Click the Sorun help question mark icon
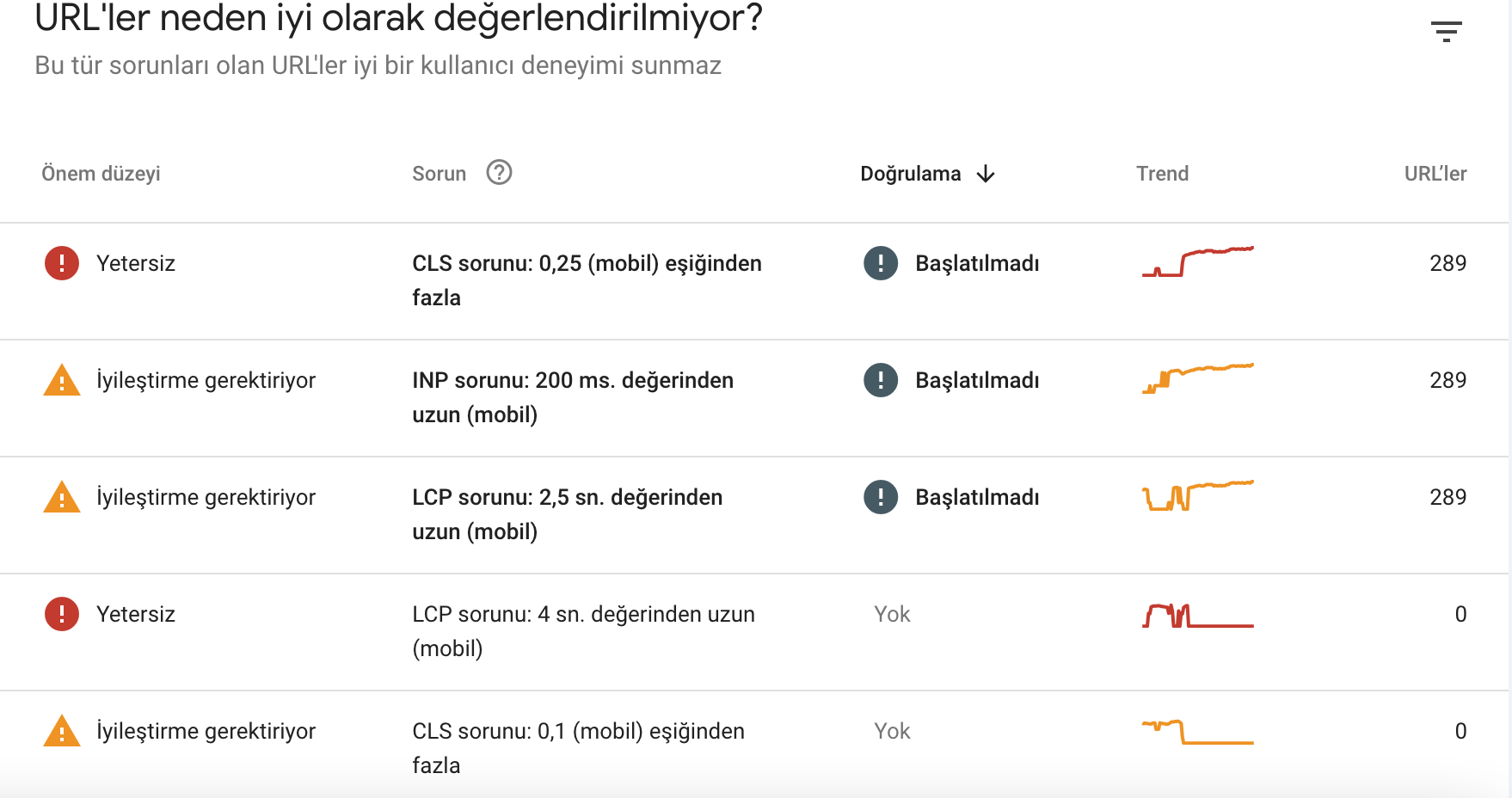 pos(499,173)
